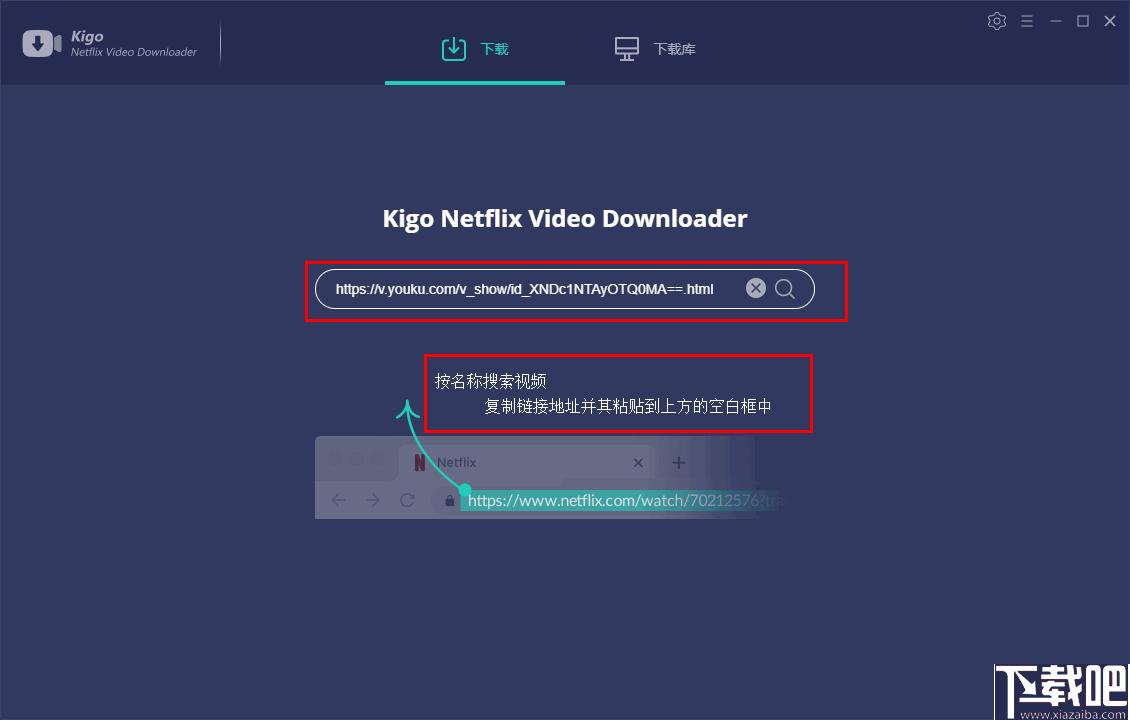
Task: Close the Kigo window
Action: (x=1110, y=21)
